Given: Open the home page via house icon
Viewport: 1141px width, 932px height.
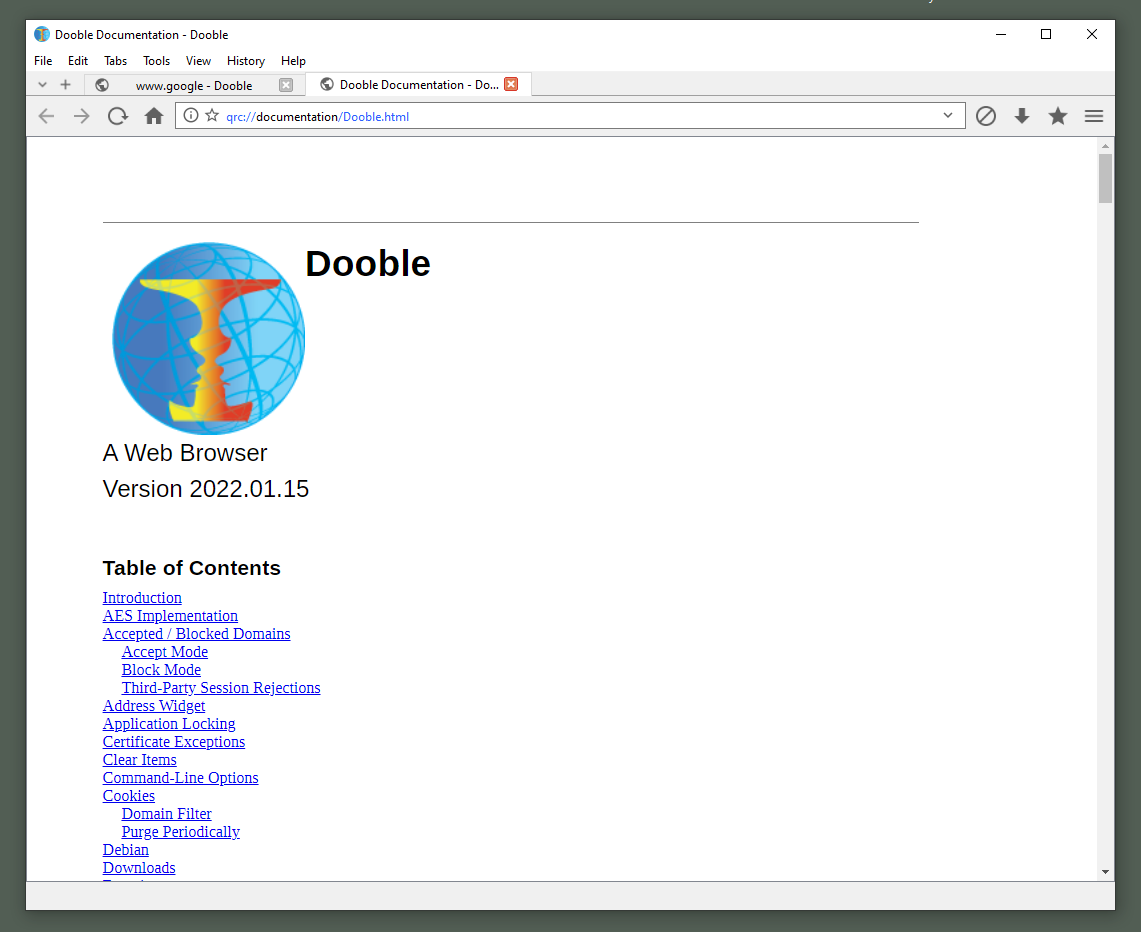Looking at the screenshot, I should (154, 116).
